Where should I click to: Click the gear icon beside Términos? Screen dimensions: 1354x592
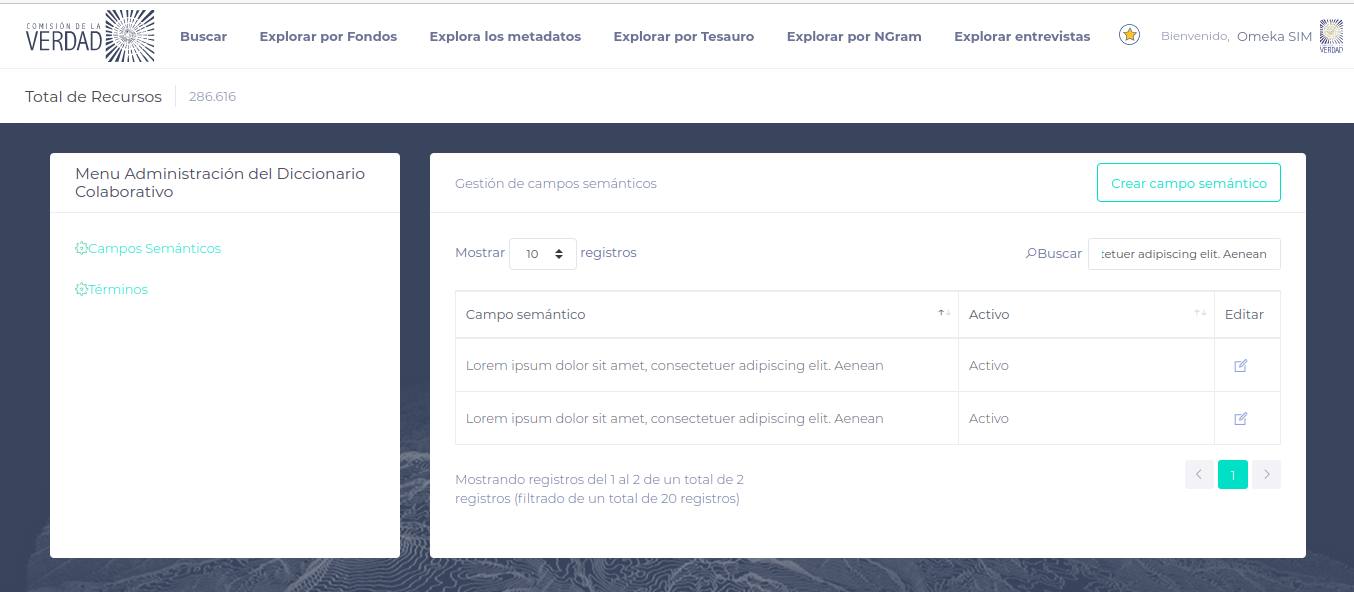[x=82, y=290]
